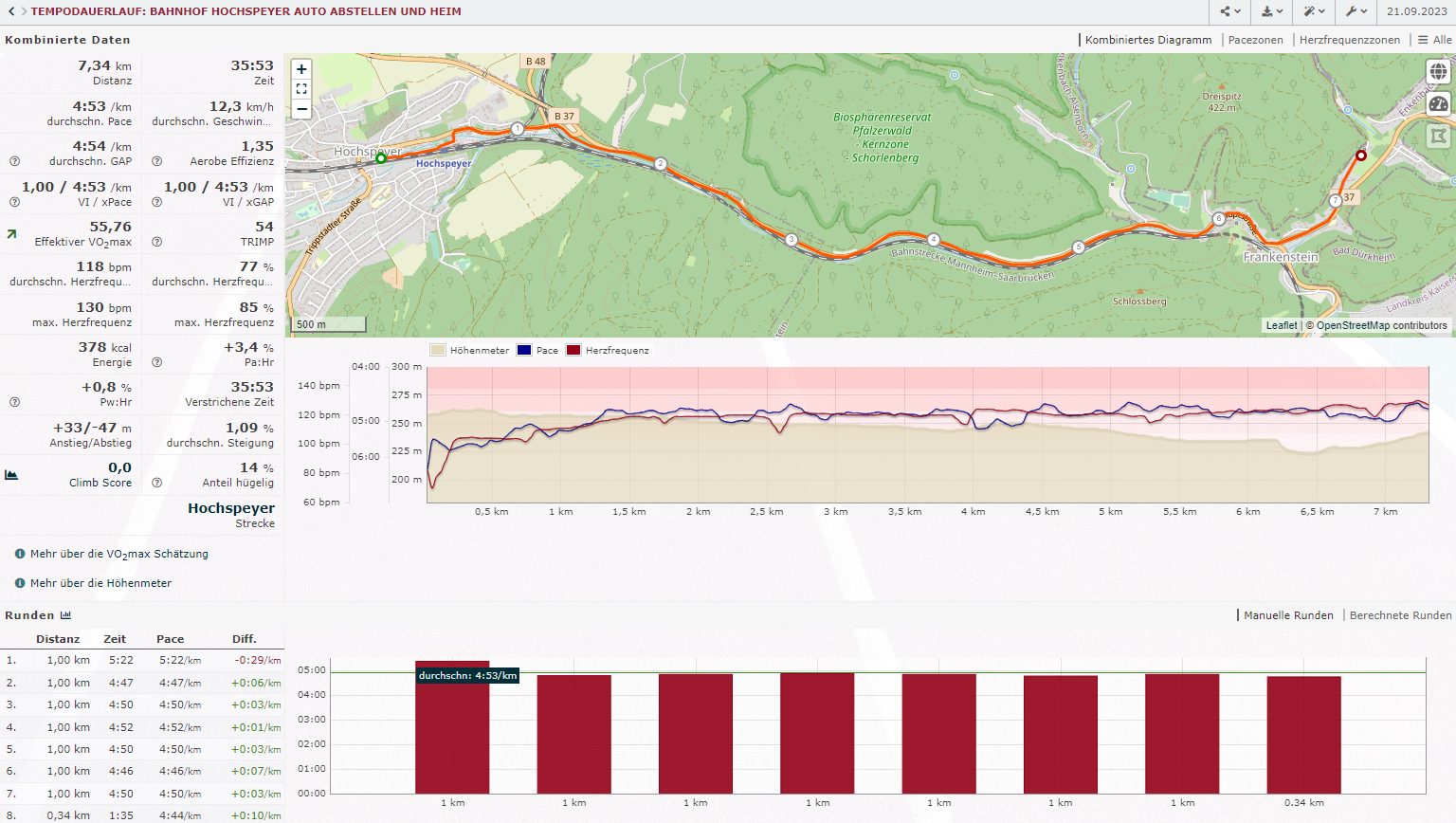Viewport: 1456px width, 823px height.
Task: Expand the download/export dropdown
Action: (1272, 11)
